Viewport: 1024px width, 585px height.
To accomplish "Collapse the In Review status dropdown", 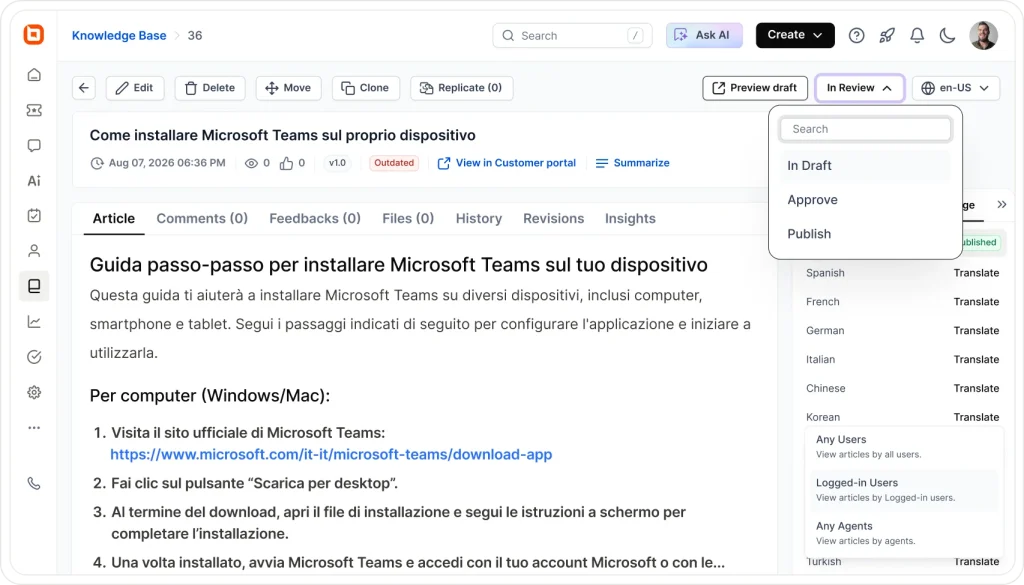I will click(859, 87).
